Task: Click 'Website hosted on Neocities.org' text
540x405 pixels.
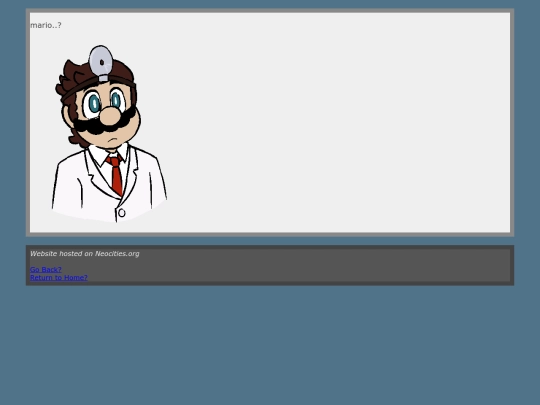Action: tap(85, 254)
